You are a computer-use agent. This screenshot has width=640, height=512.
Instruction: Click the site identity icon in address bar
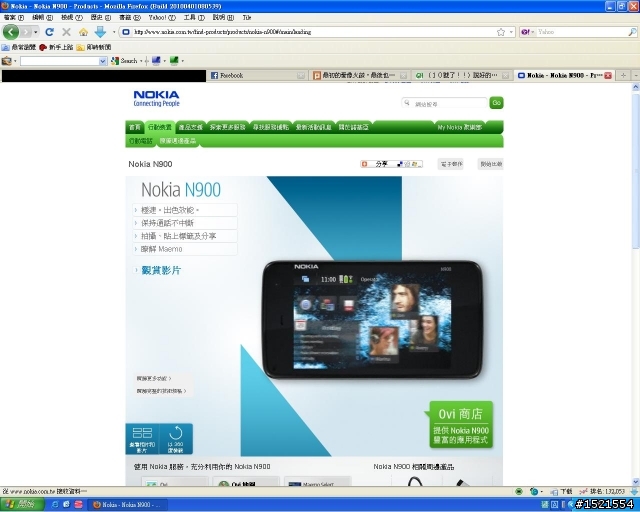[x=126, y=32]
